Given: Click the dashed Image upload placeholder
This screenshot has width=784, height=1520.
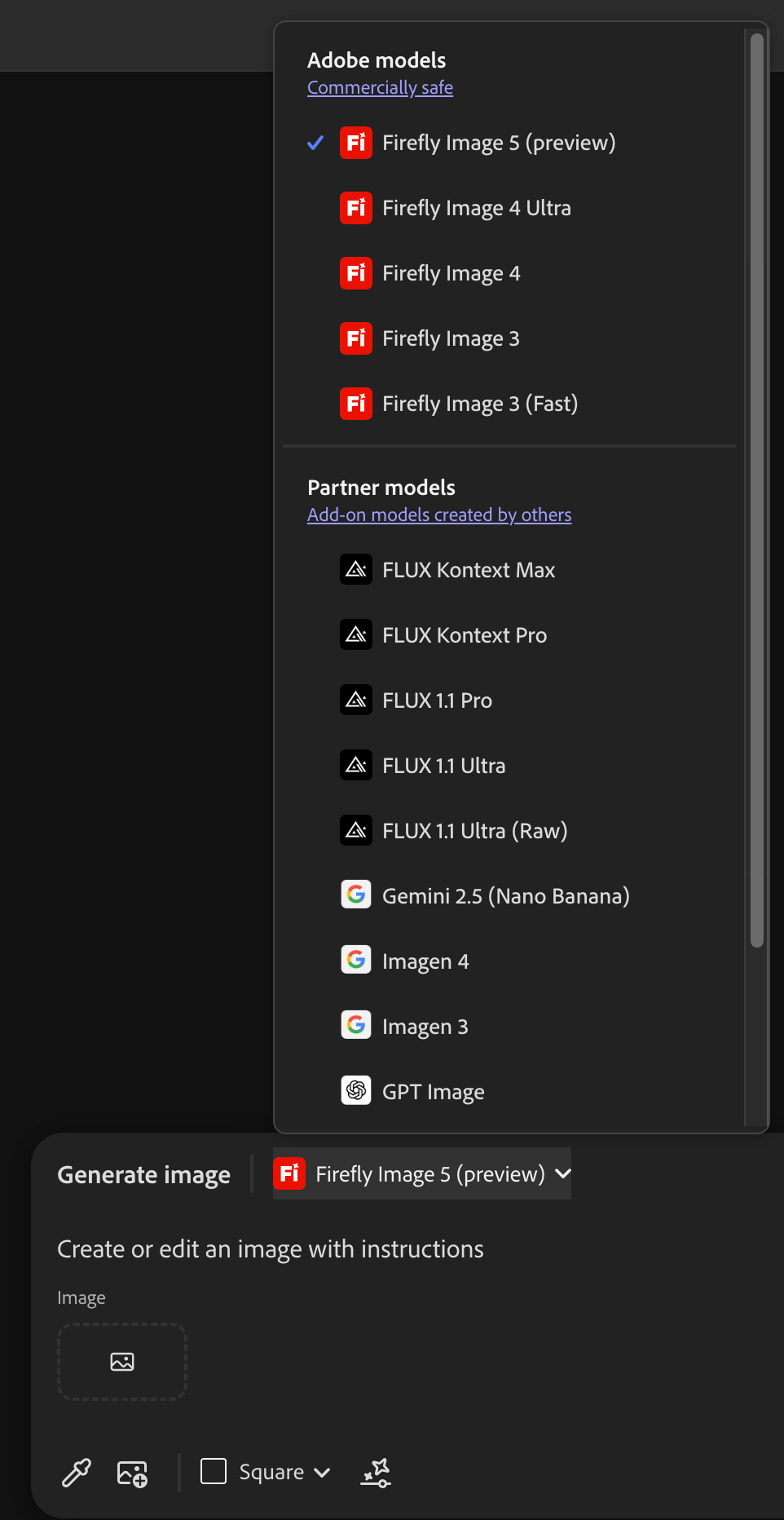Looking at the screenshot, I should pos(121,1361).
